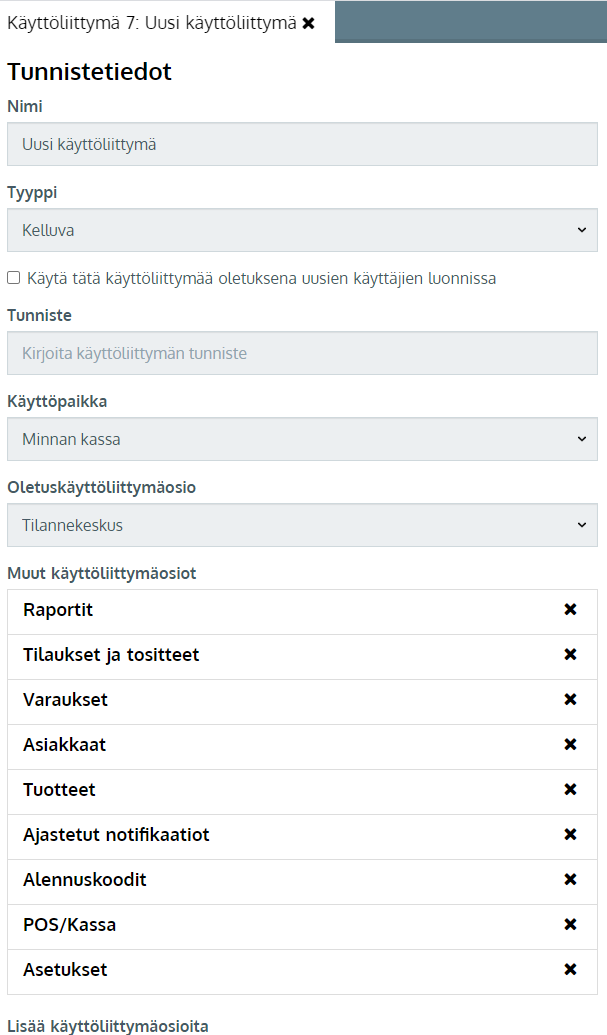Click X icon next to Tuotteet

coord(570,790)
